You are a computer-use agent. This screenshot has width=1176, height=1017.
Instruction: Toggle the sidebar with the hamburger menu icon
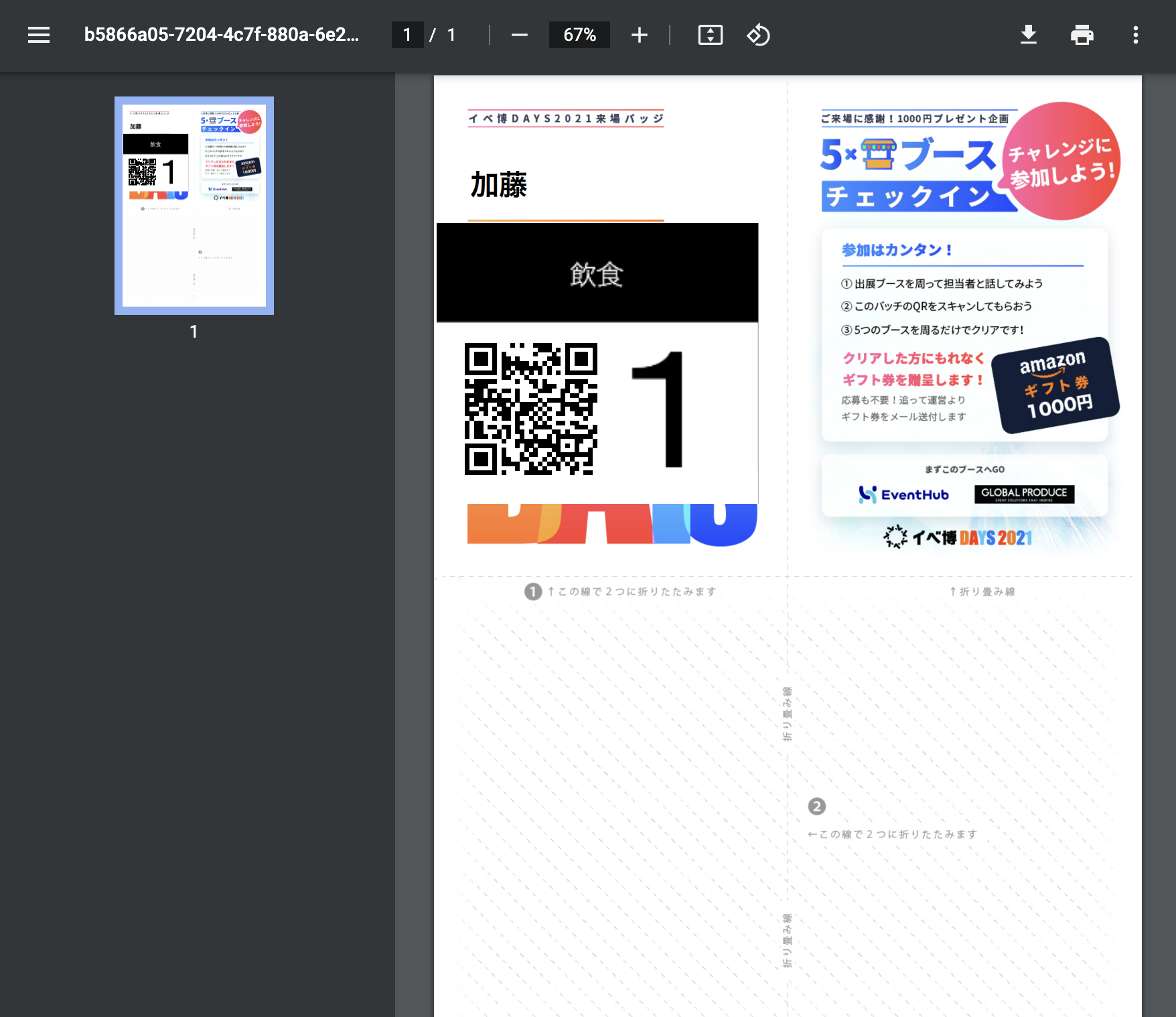coord(39,35)
